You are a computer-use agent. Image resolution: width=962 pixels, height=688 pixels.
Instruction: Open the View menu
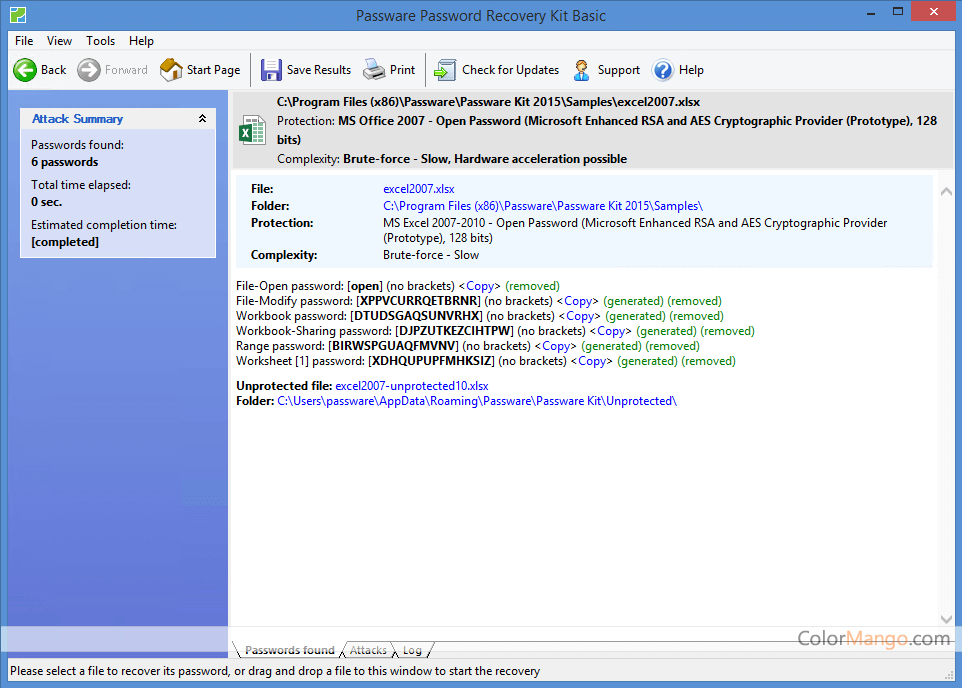pyautogui.click(x=59, y=41)
